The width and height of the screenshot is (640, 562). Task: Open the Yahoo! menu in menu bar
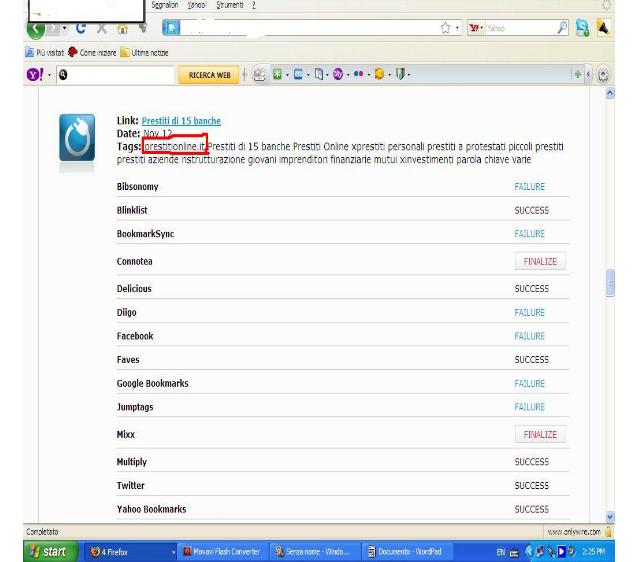tap(197, 5)
